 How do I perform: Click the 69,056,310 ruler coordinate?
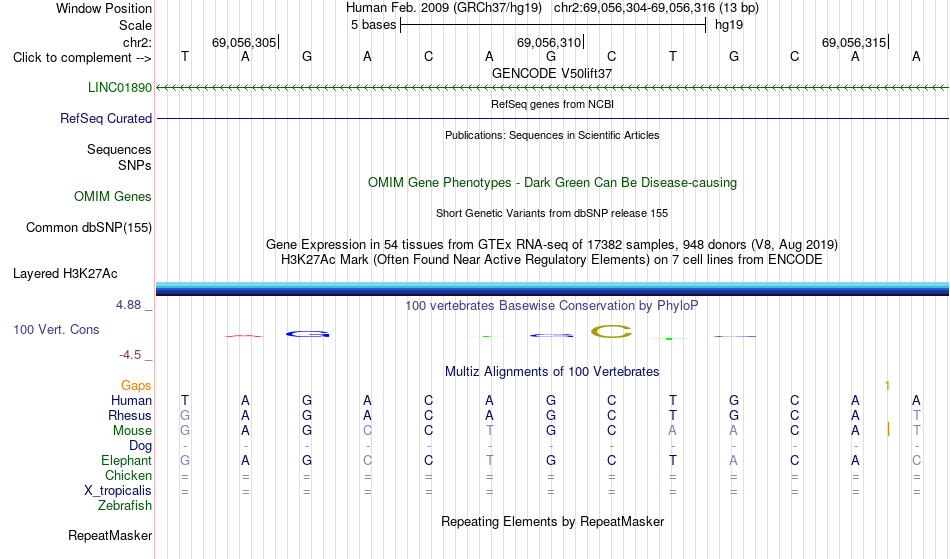coord(549,42)
